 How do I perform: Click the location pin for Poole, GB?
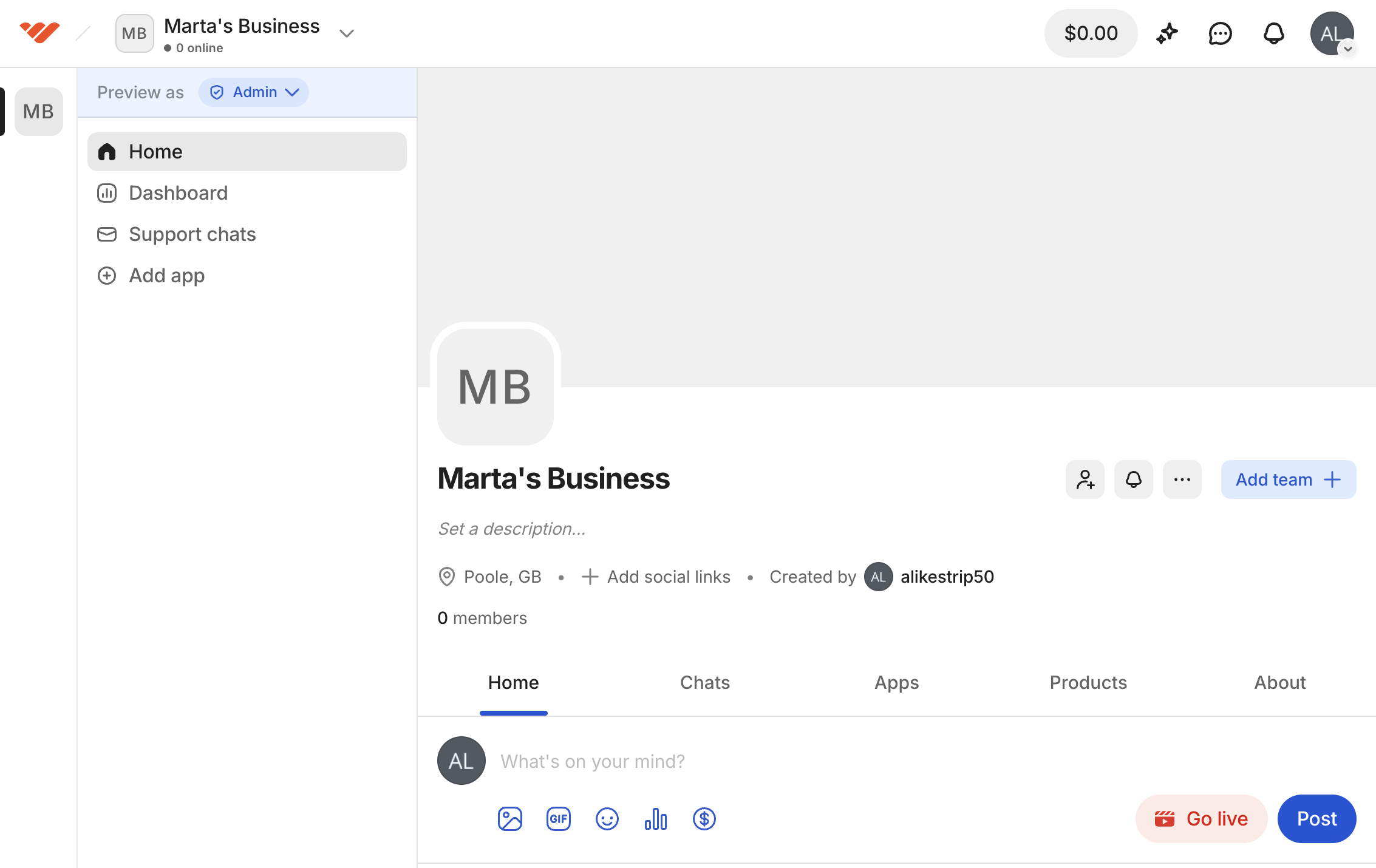[447, 577]
